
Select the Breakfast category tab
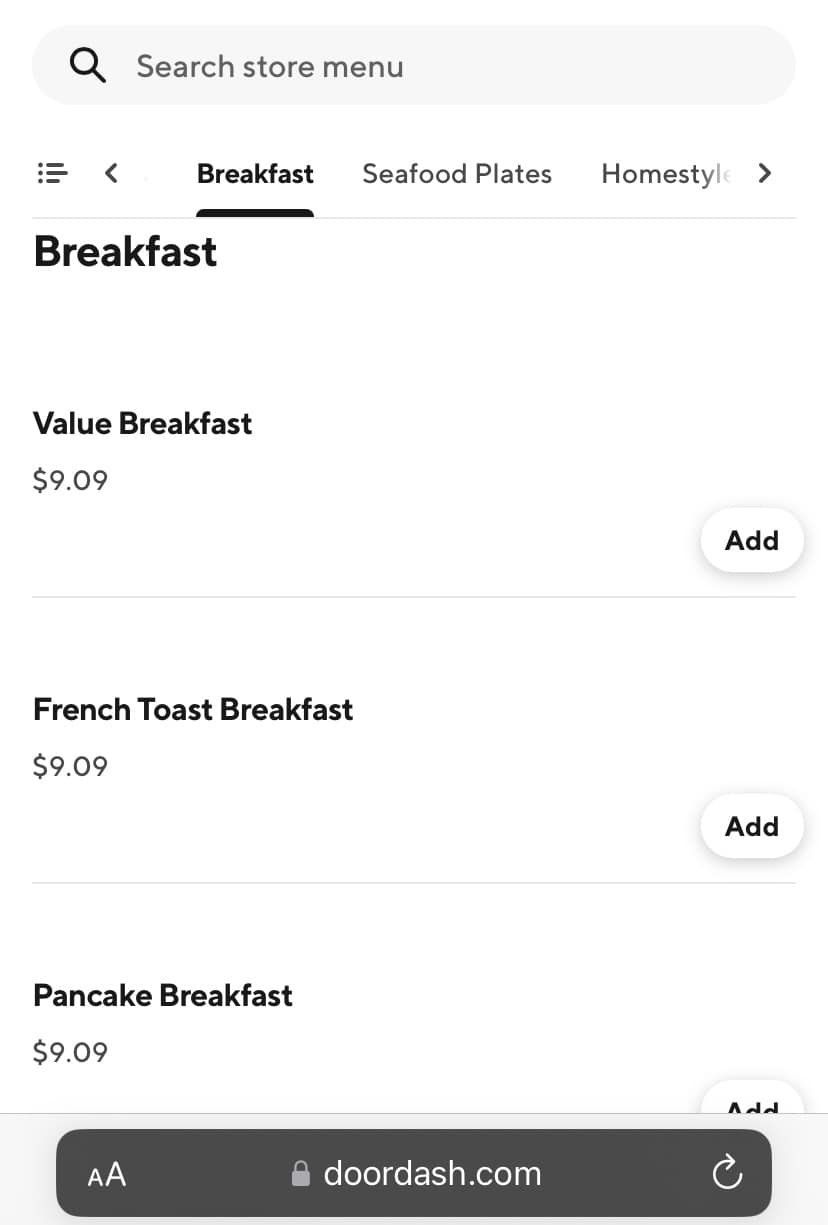coord(255,174)
